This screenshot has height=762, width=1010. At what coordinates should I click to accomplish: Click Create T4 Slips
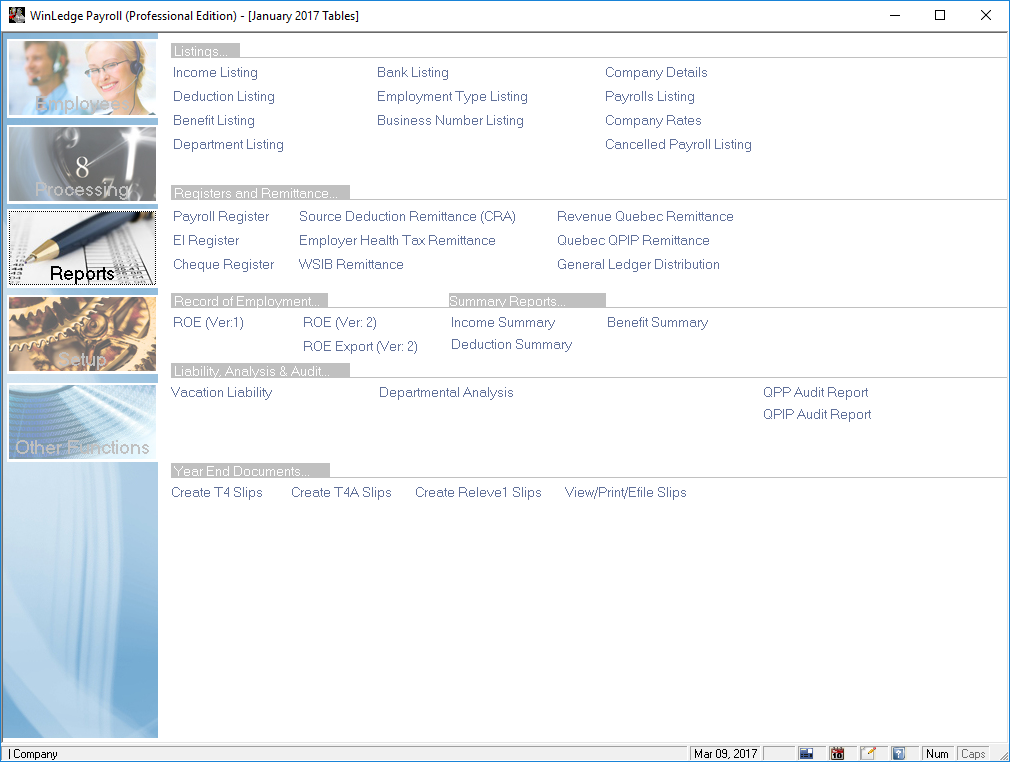217,493
